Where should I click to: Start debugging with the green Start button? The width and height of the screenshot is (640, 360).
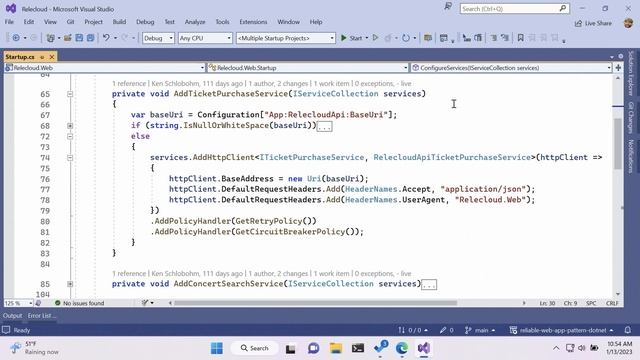pyautogui.click(x=351, y=38)
